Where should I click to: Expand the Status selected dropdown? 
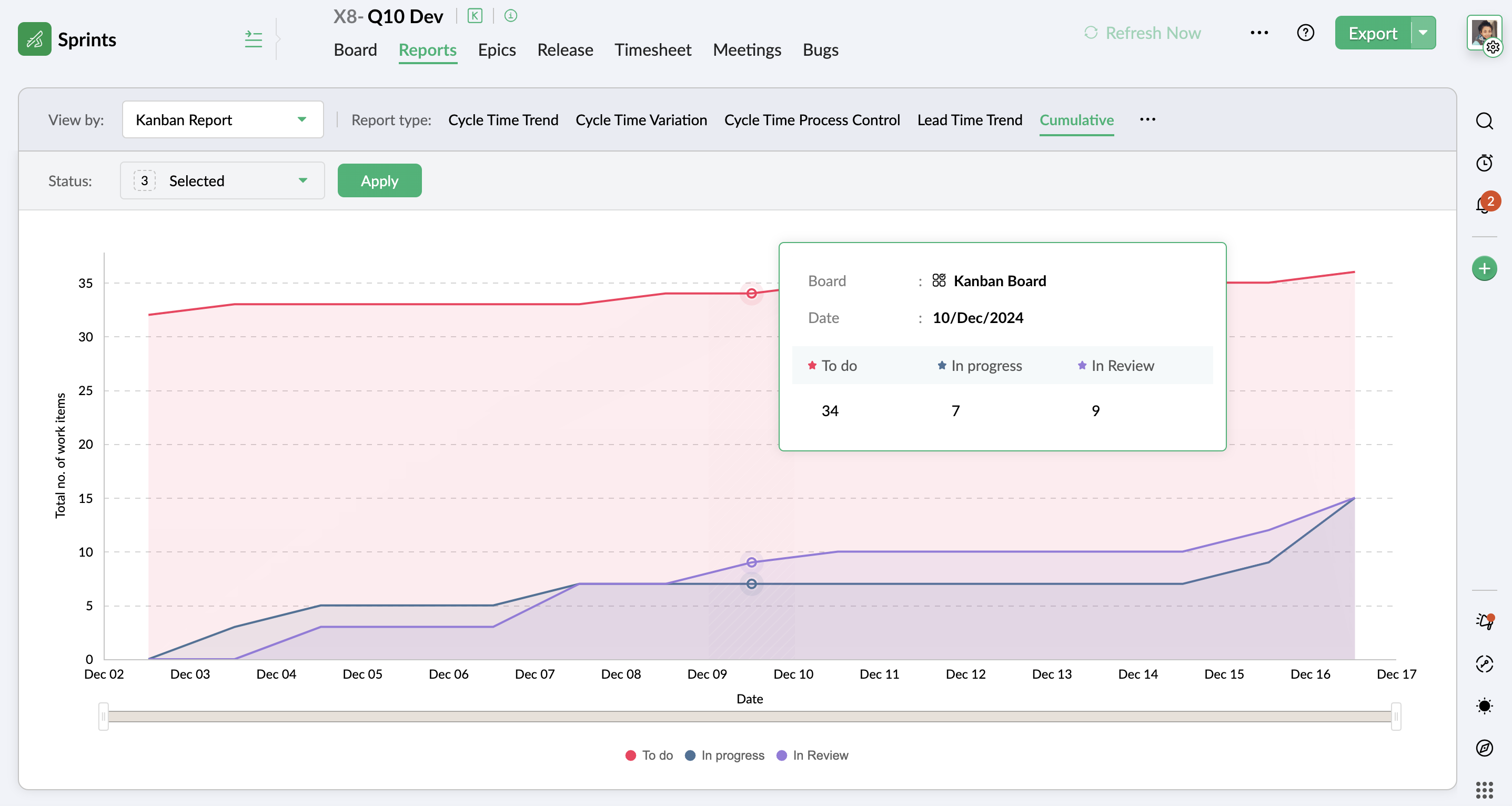223,181
